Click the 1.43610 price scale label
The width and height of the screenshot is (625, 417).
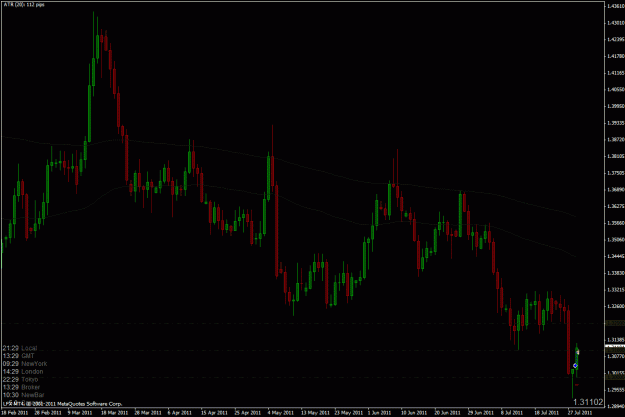click(615, 6)
